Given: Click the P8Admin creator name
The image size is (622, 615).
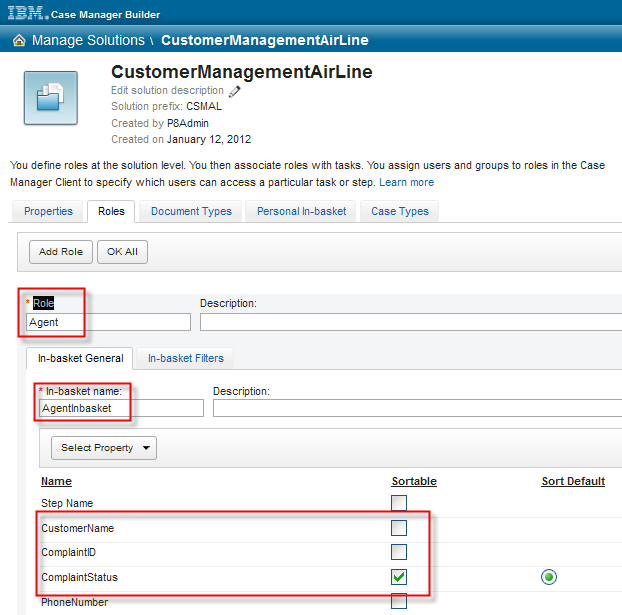Looking at the screenshot, I should 188,123.
